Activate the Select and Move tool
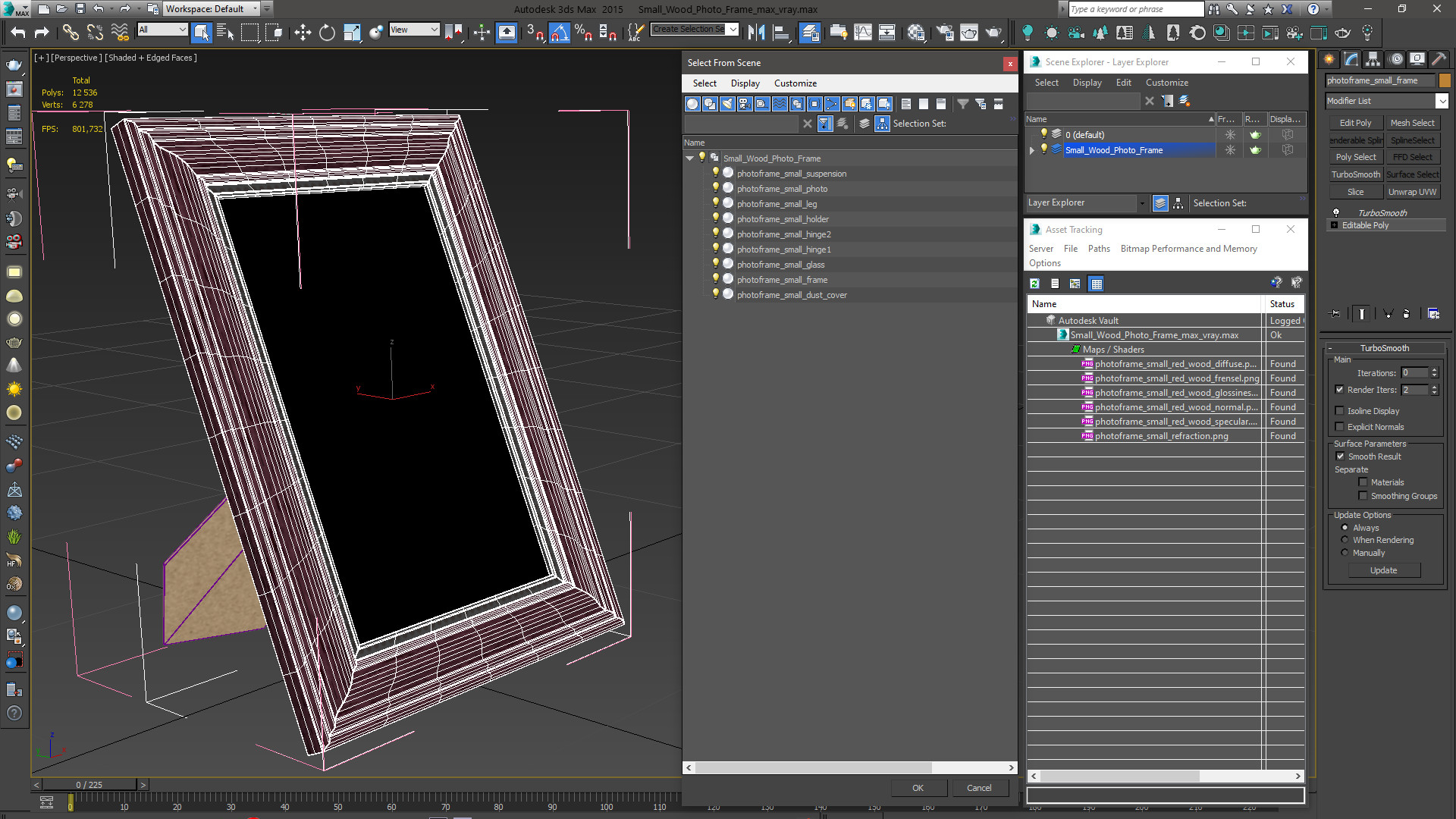Viewport: 1456px width, 819px height. pos(303,32)
